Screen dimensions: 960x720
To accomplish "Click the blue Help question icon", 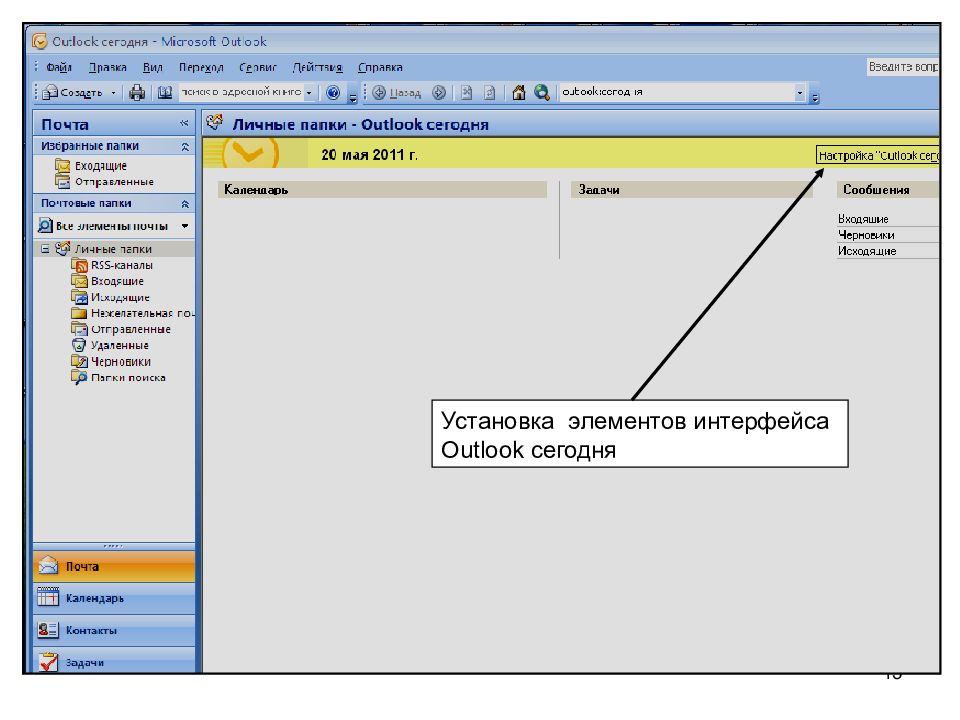I will click(x=333, y=92).
